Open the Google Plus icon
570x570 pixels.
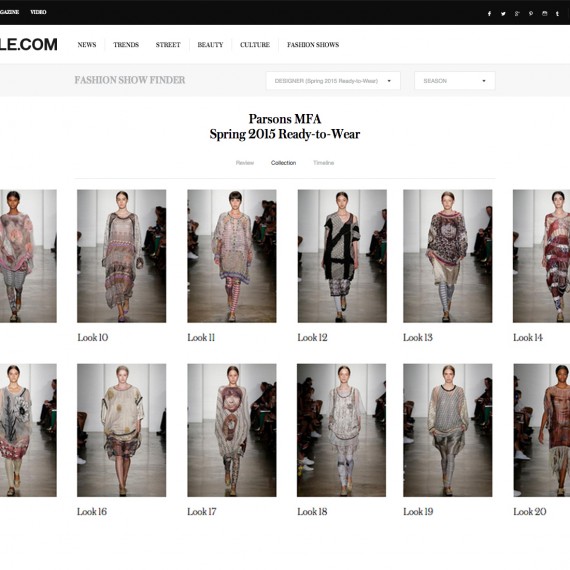point(517,14)
